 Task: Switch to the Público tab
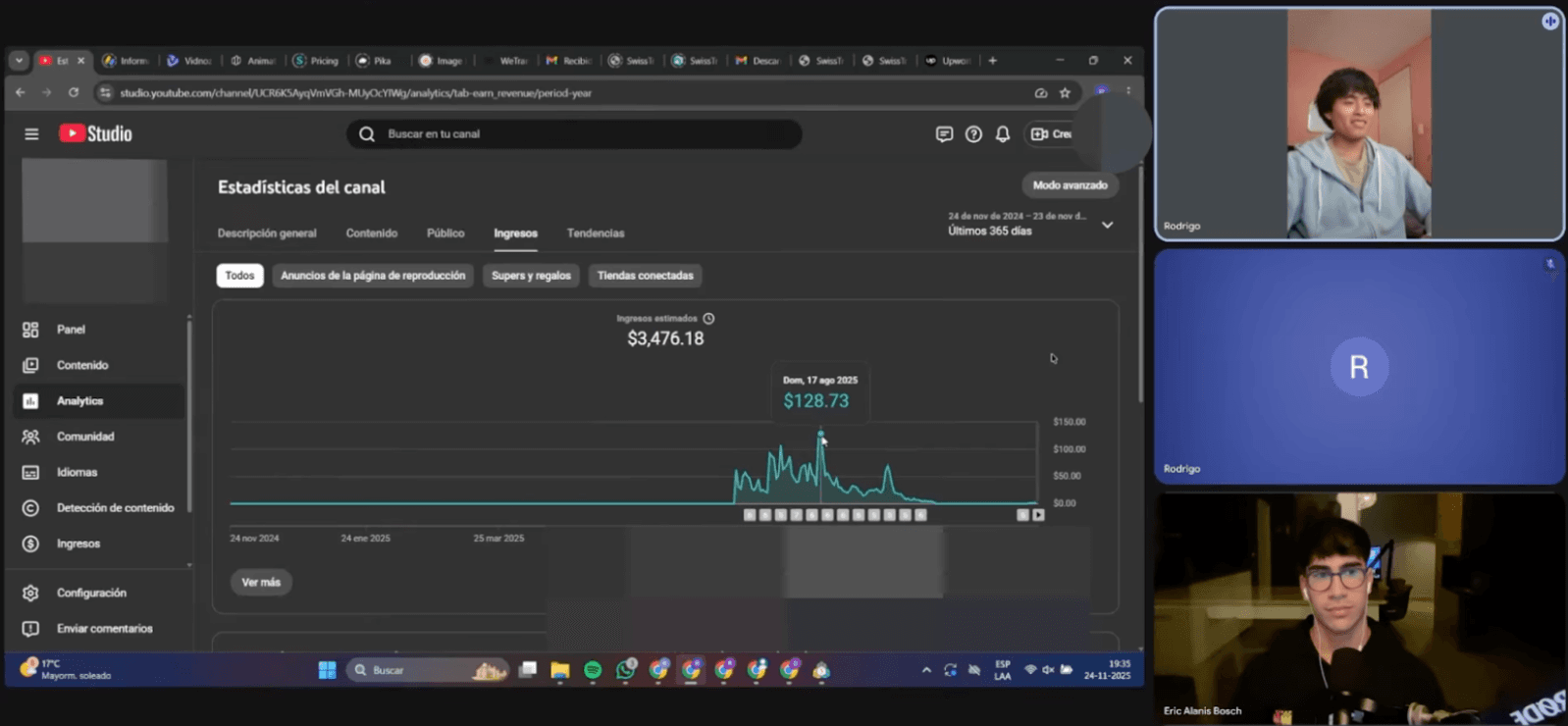tap(445, 233)
